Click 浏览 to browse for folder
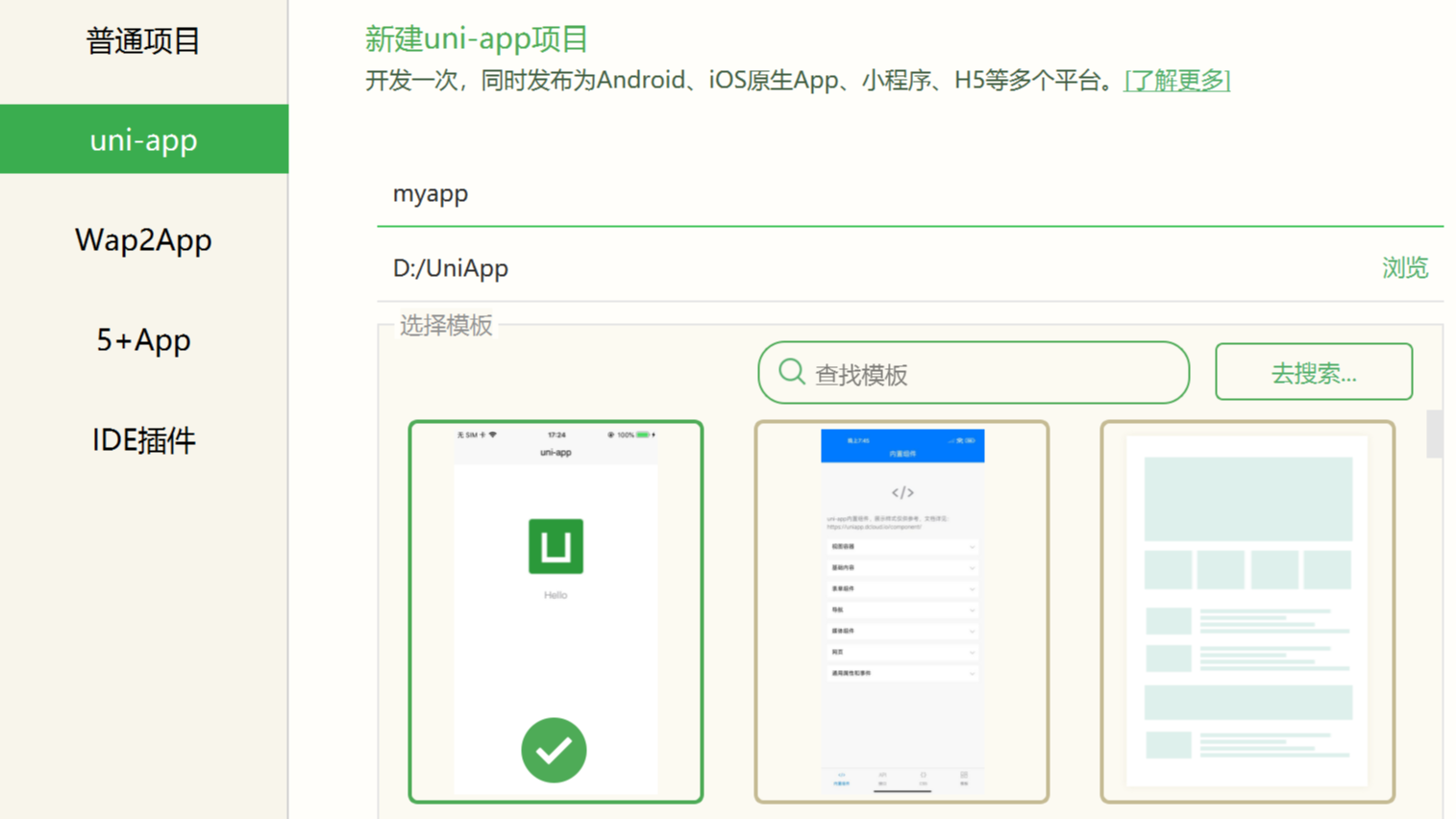The width and height of the screenshot is (1456, 819). pyautogui.click(x=1405, y=268)
